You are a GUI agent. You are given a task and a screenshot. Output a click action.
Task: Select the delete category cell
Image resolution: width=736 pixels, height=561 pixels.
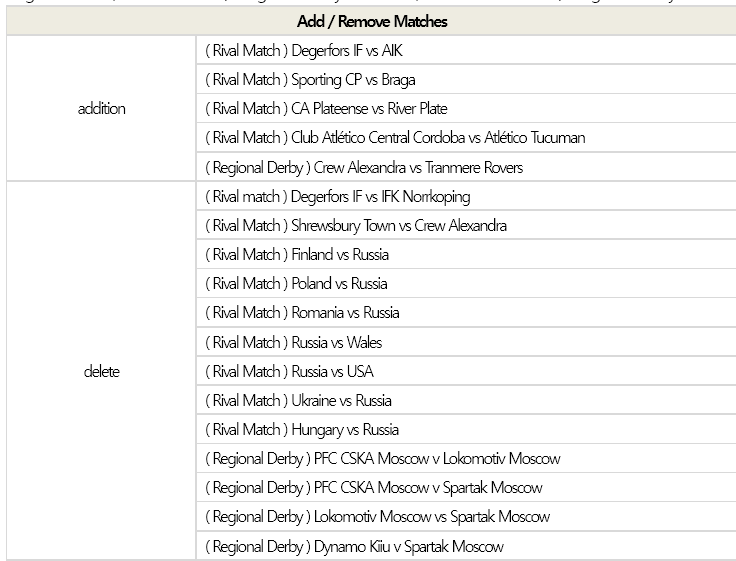[x=101, y=371]
